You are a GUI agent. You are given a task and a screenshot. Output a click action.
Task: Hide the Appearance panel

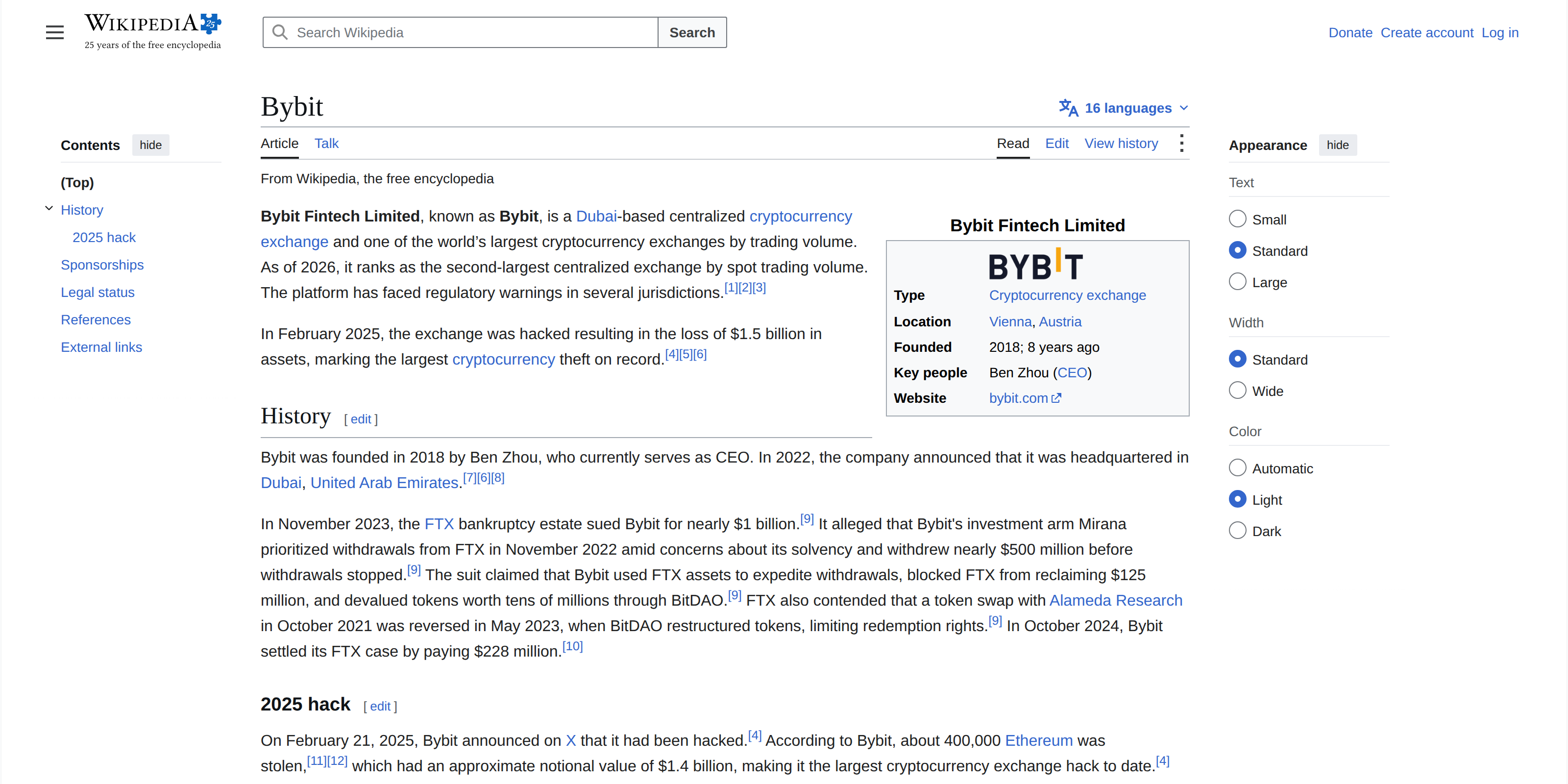pos(1337,145)
